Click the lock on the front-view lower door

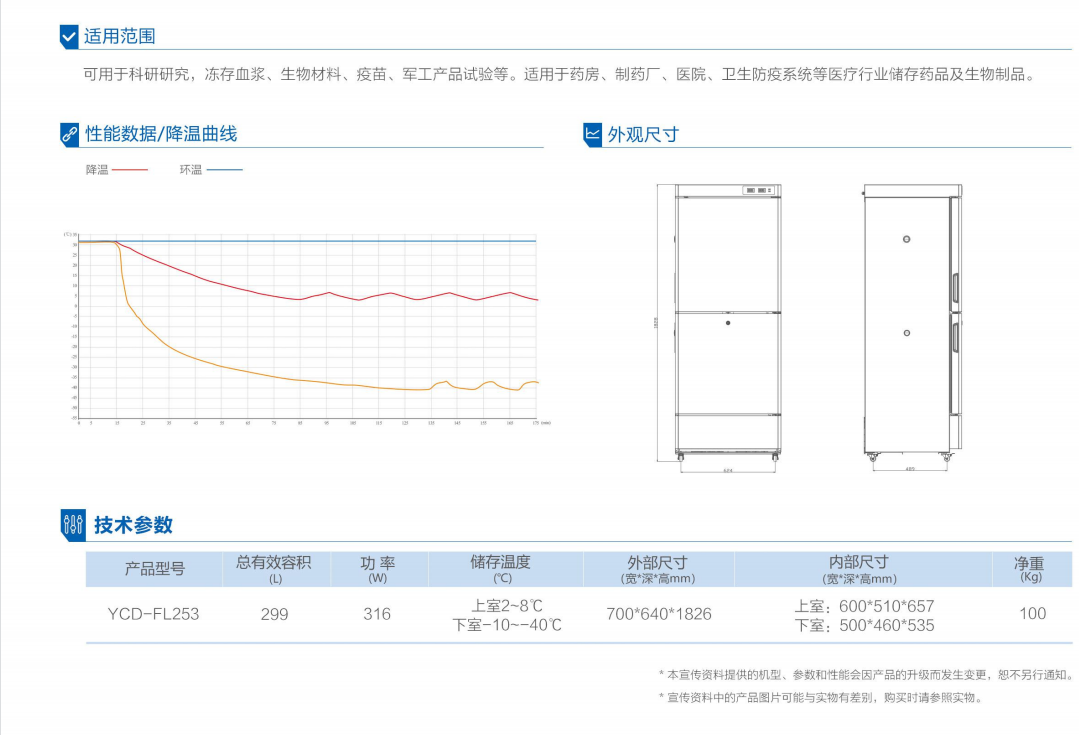pos(728,322)
